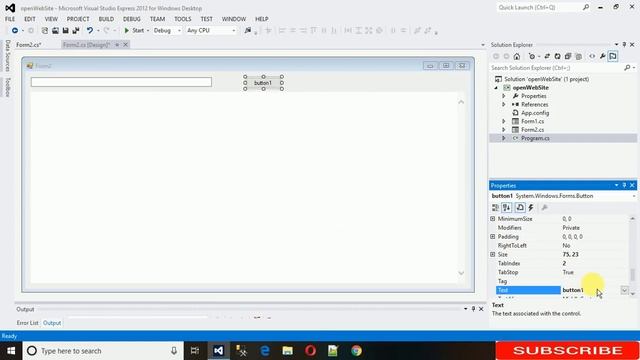Open the TOOLS menu
Viewport: 640px width, 360px height.
(x=182, y=19)
